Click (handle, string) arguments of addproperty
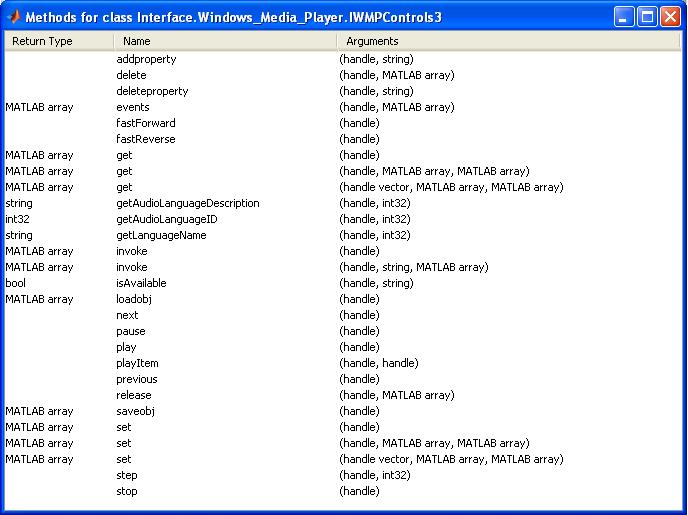688x515 pixels. [x=376, y=59]
